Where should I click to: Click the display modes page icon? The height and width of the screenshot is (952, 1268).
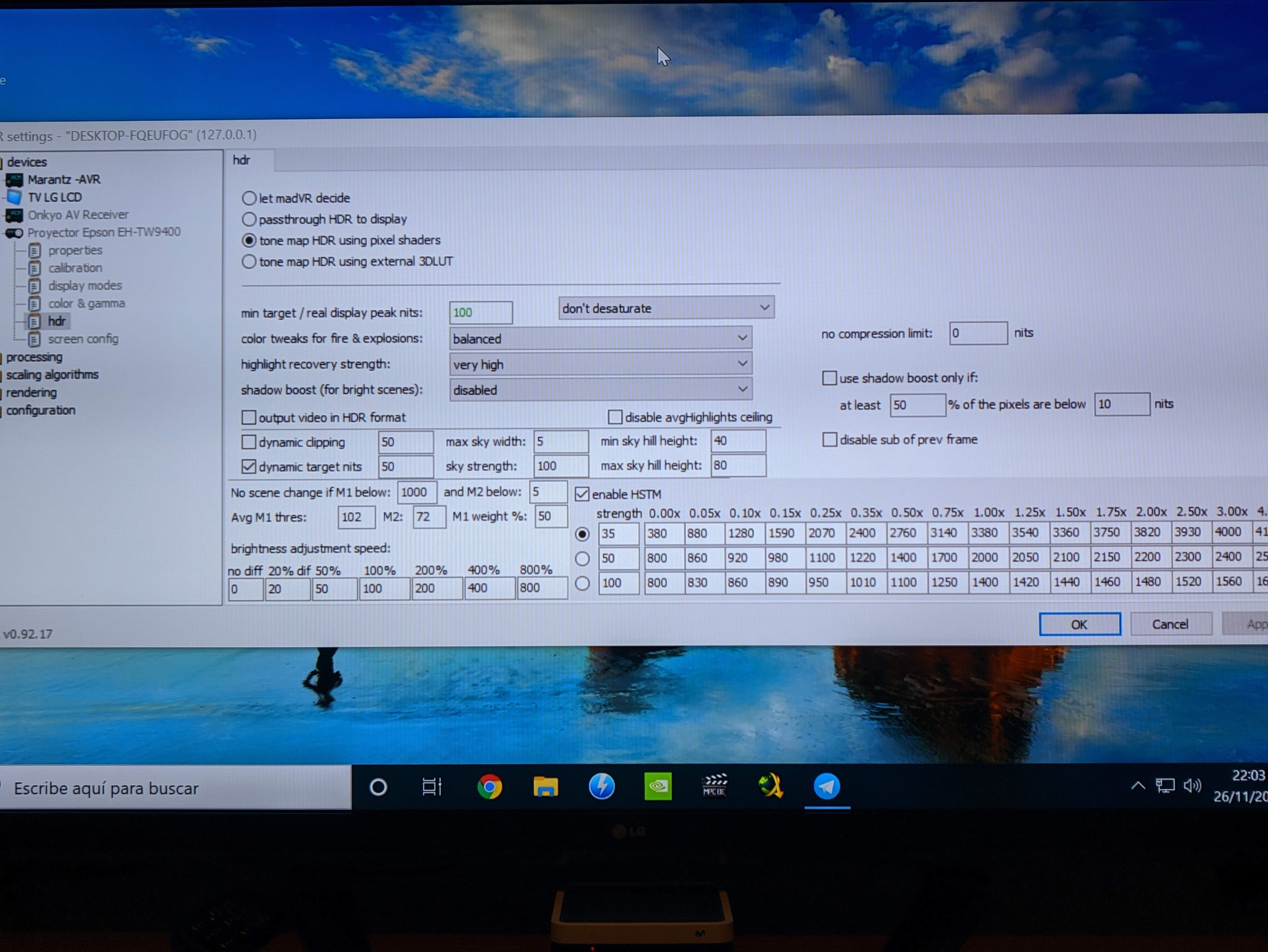(x=34, y=286)
